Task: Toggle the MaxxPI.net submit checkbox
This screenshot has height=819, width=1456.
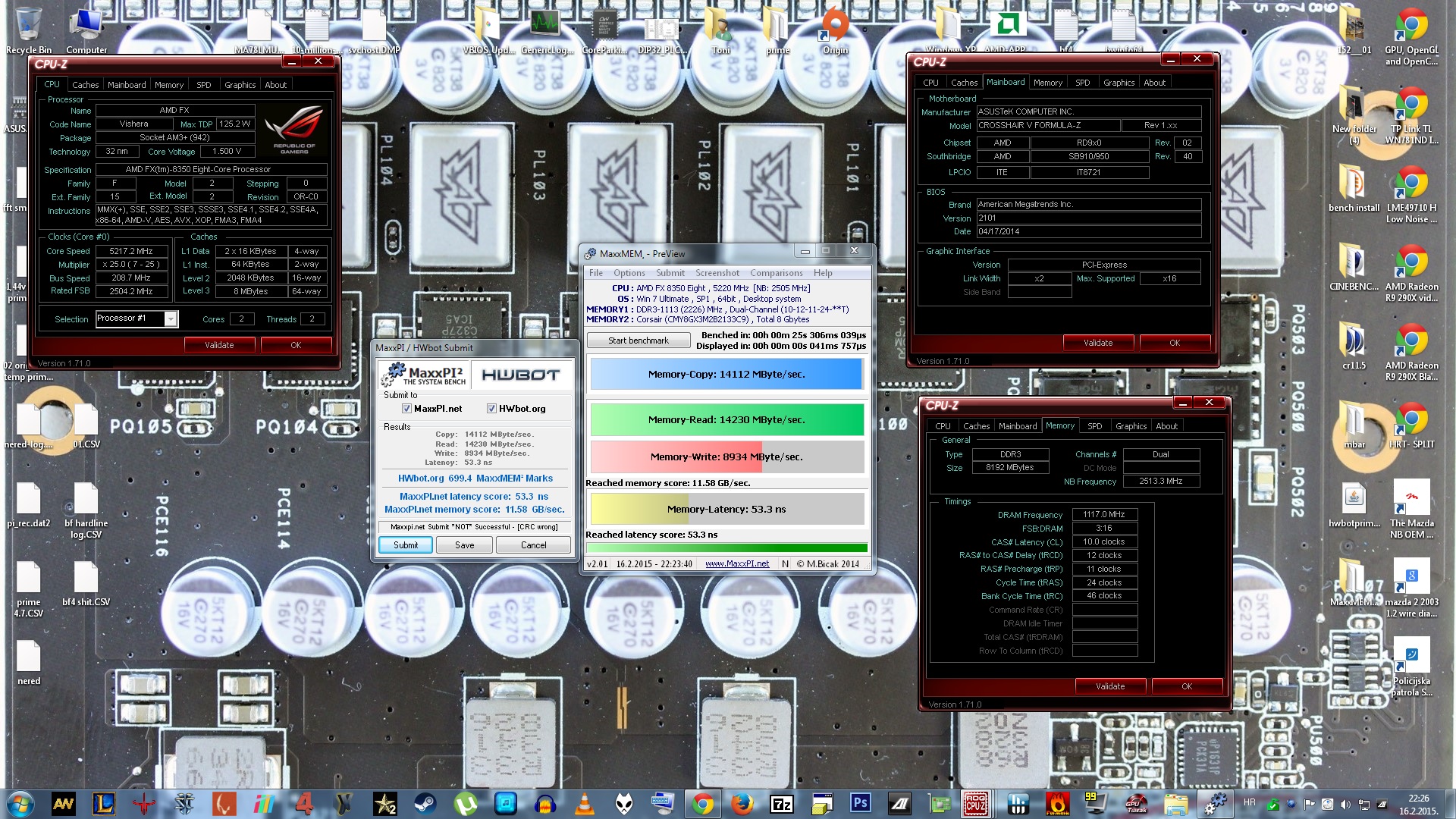Action: coord(407,409)
